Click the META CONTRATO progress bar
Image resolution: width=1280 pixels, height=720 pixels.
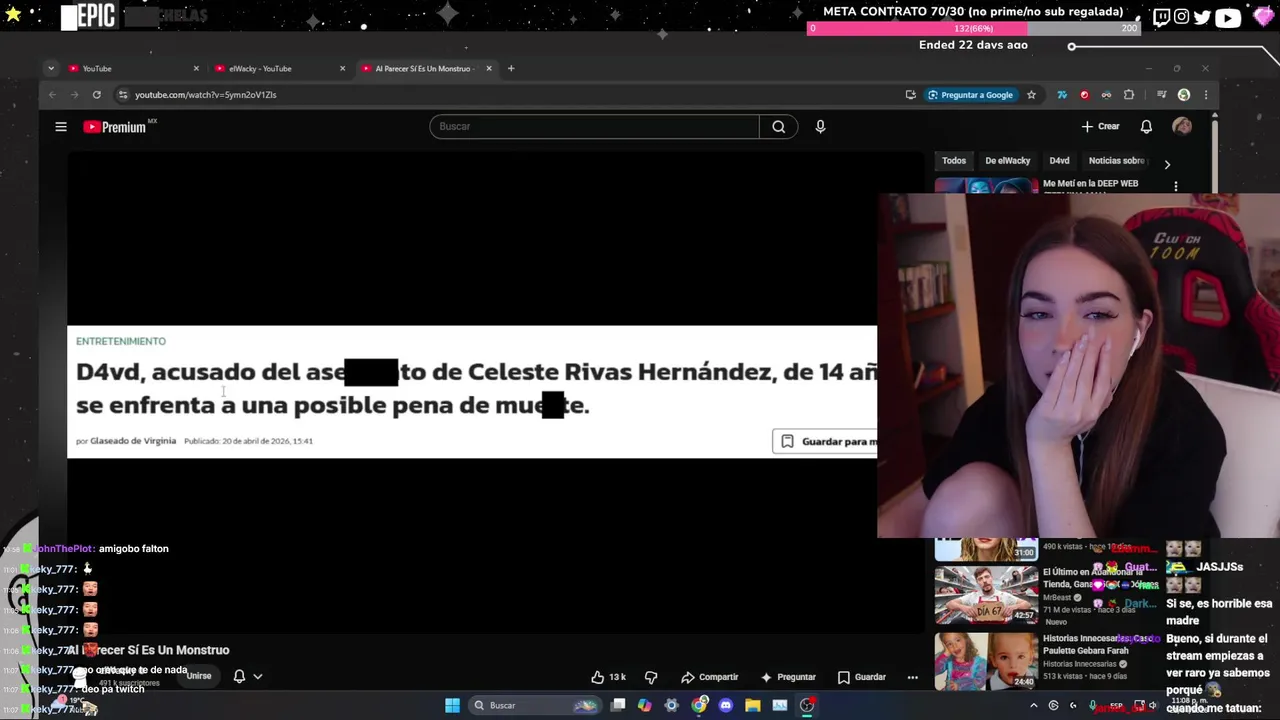(973, 28)
